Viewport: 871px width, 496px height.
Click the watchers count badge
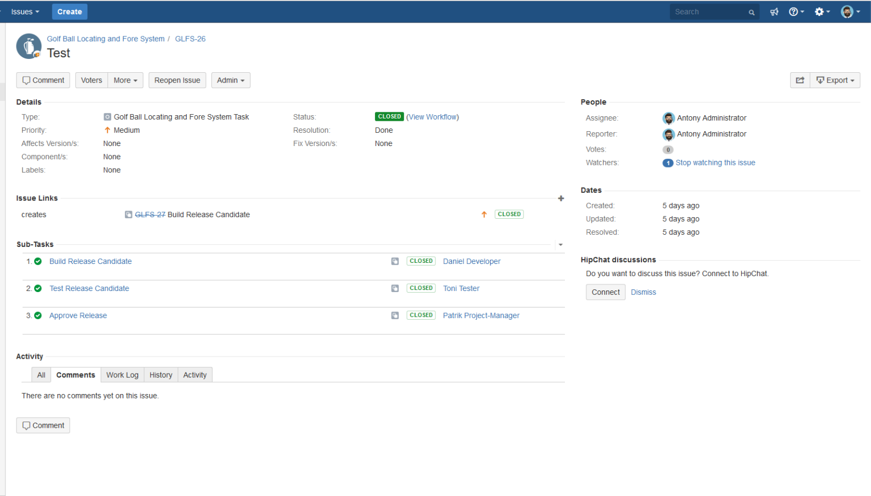[667, 163]
